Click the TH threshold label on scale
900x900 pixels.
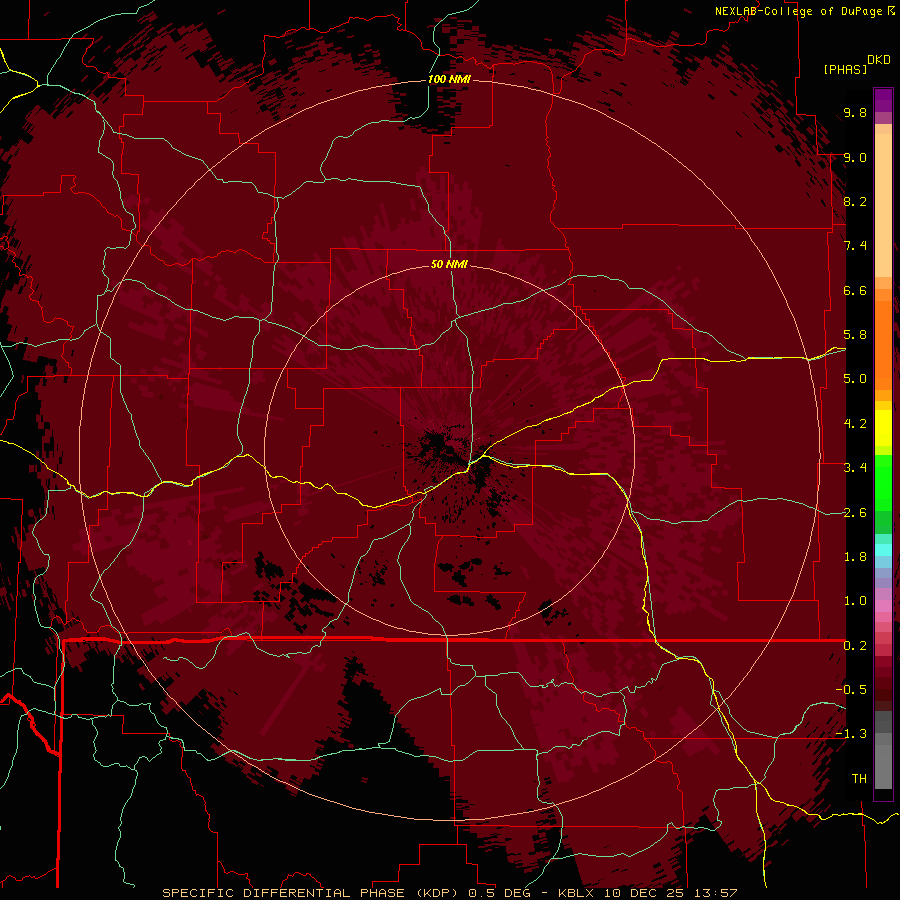click(x=859, y=779)
